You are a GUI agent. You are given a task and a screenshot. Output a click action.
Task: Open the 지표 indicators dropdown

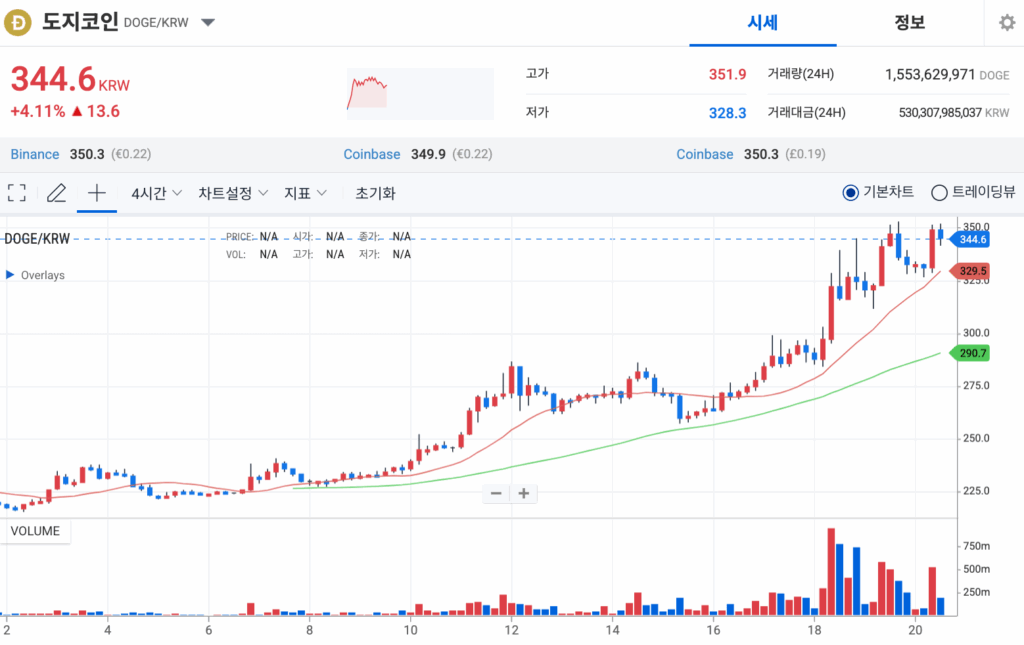coord(305,193)
